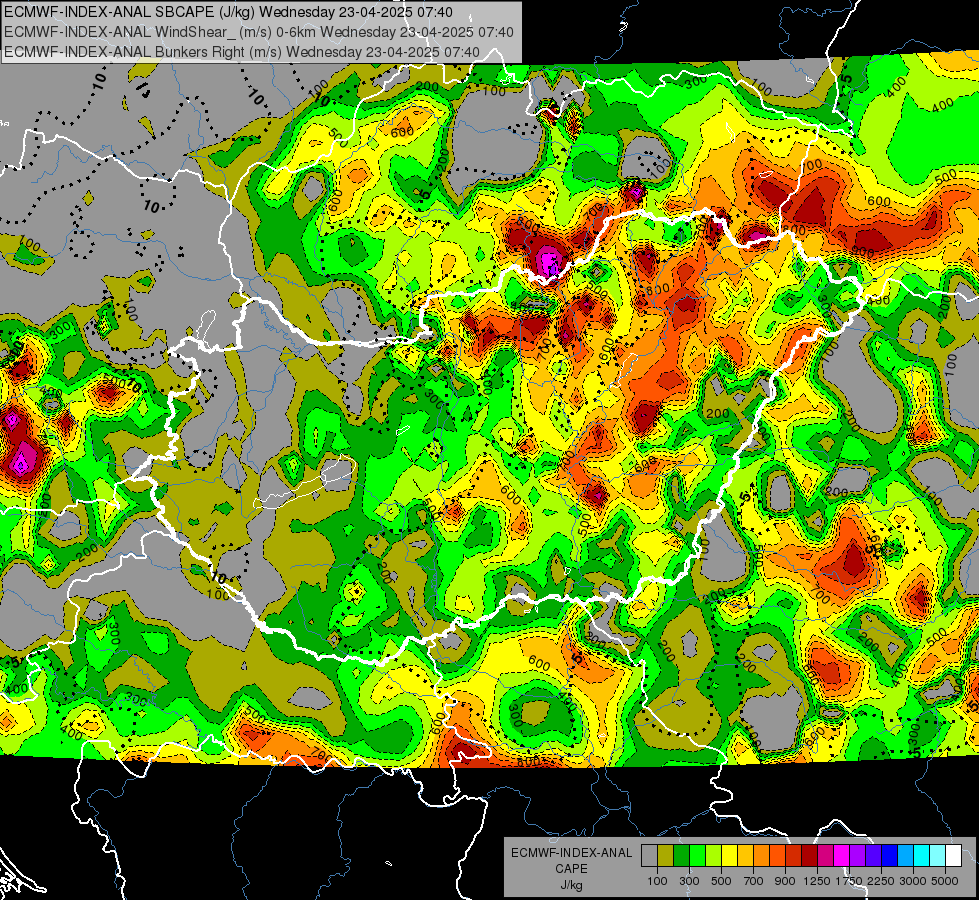Select the Bunkers Right (m/s) title line

242,52
